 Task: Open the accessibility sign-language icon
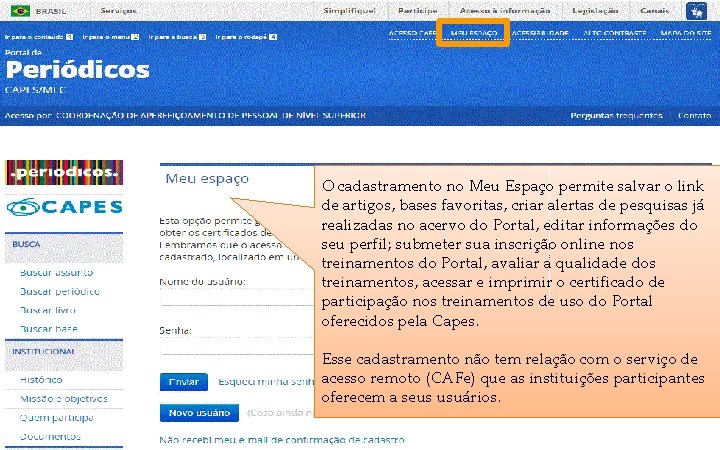pyautogui.click(x=696, y=11)
